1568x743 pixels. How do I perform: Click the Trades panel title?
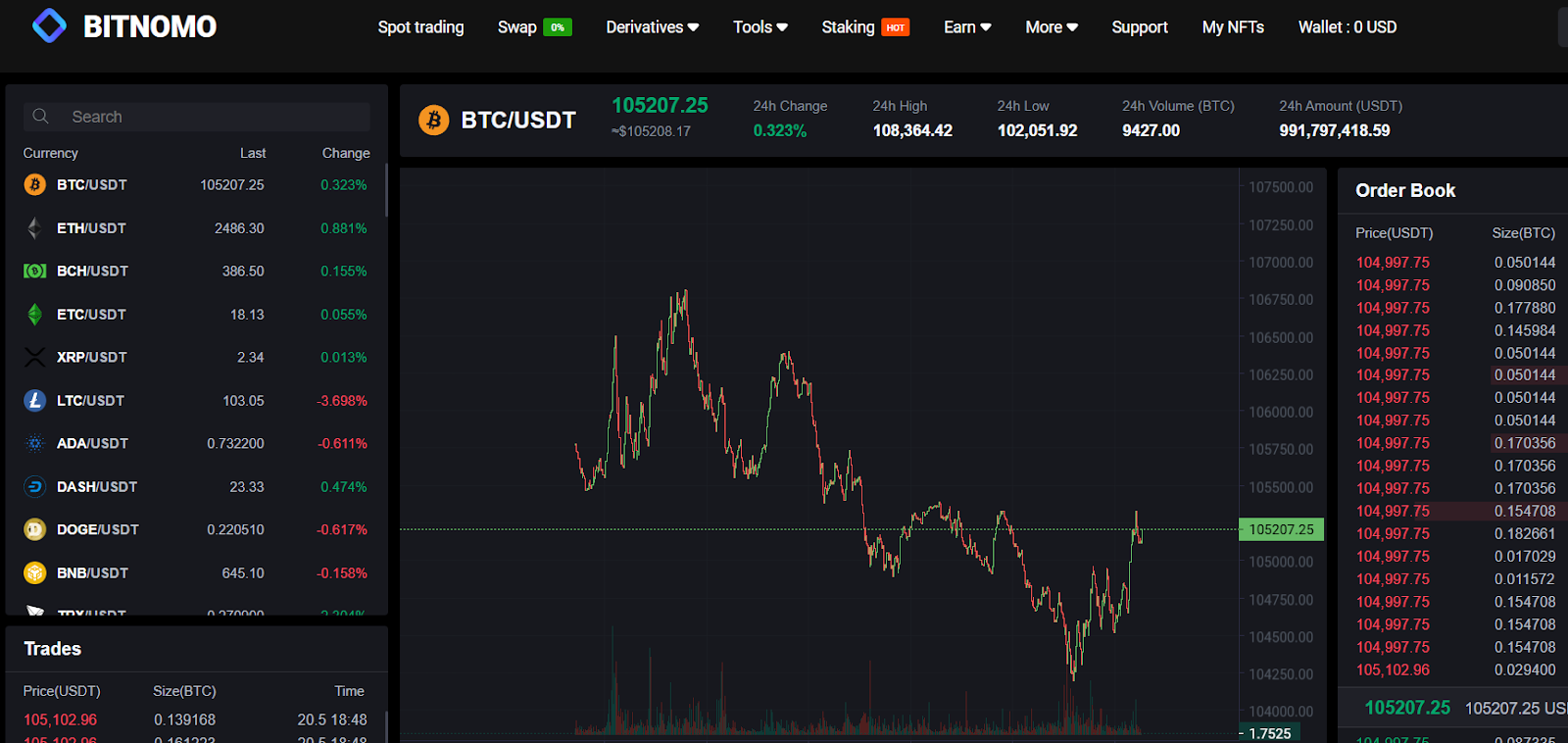[52, 649]
